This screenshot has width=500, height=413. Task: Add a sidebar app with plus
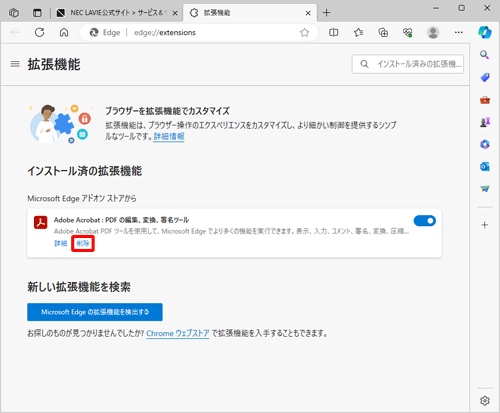(x=485, y=225)
